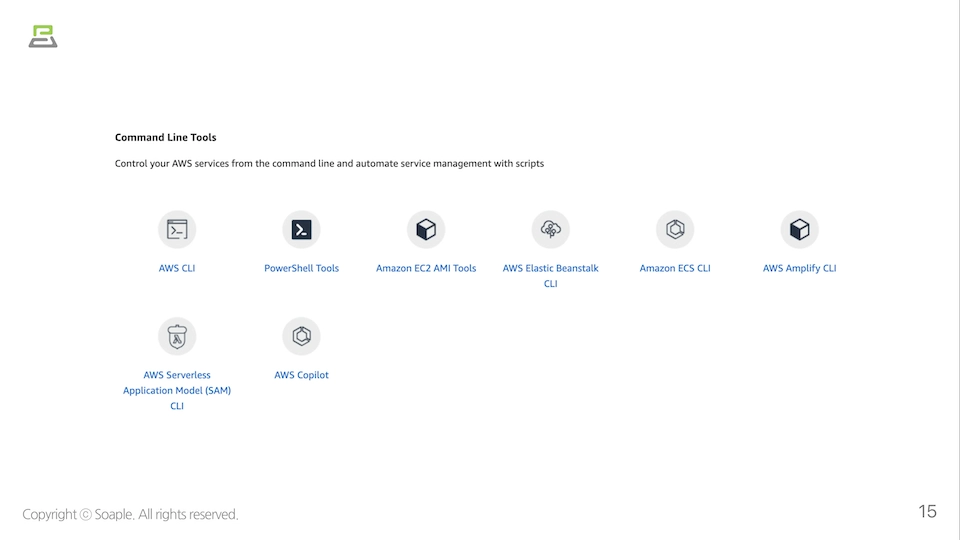Click the Command Line Tools heading
Image resolution: width=960 pixels, height=540 pixels.
point(165,137)
